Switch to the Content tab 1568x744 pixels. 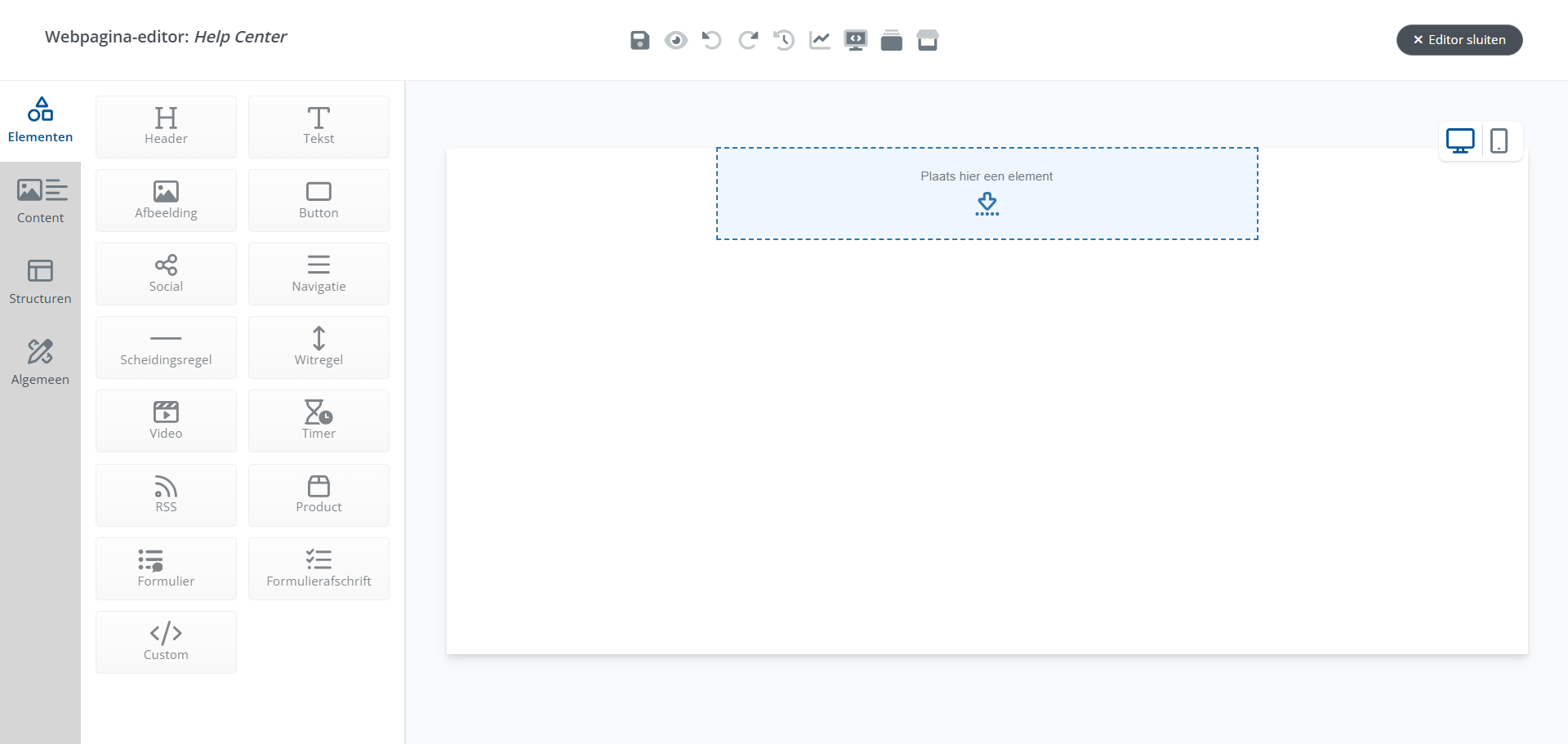pyautogui.click(x=40, y=201)
